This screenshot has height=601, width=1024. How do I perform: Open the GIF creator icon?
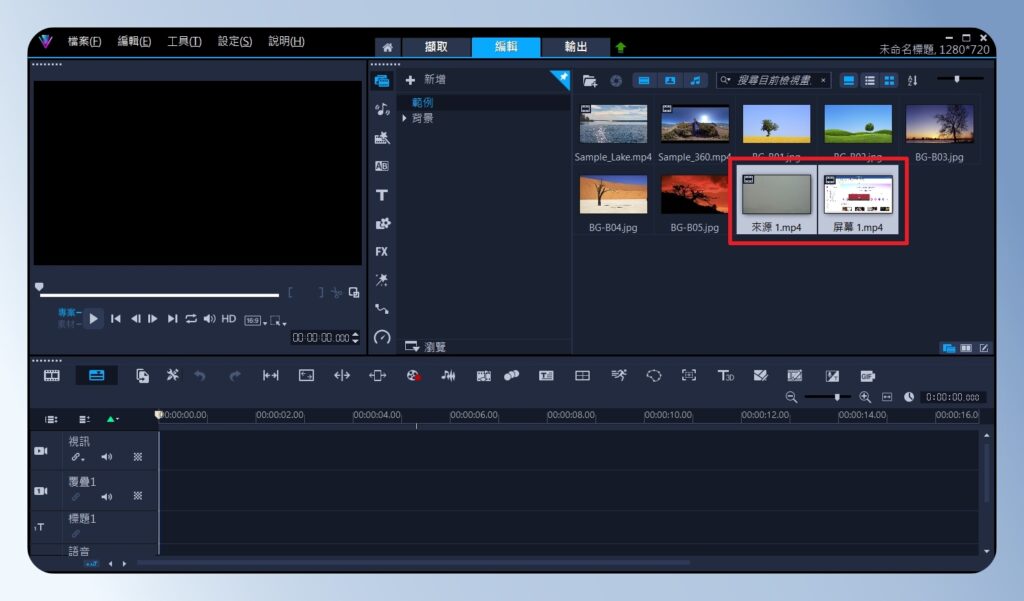pyautogui.click(x=867, y=376)
